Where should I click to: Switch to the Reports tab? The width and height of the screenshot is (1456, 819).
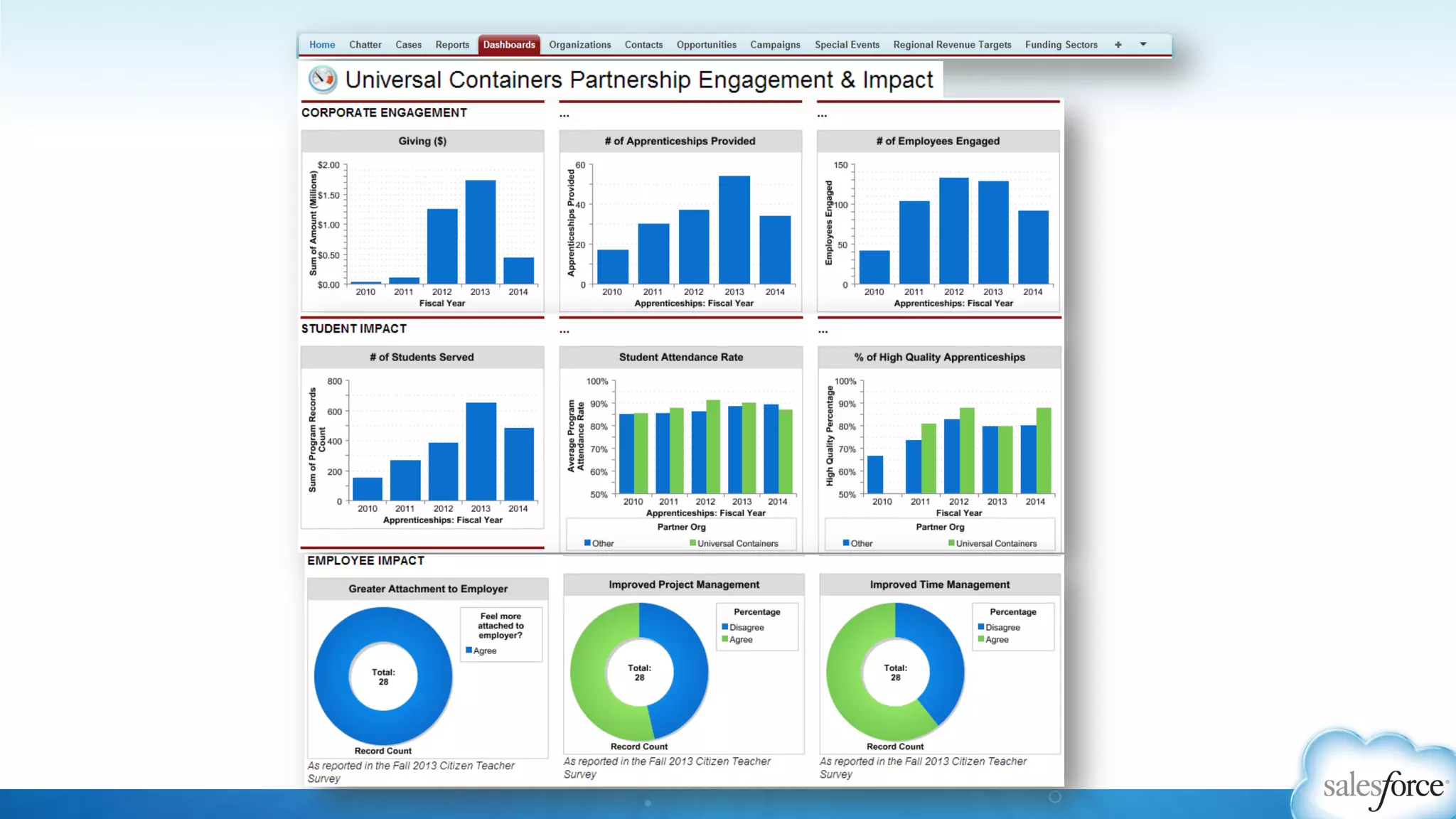coord(452,45)
